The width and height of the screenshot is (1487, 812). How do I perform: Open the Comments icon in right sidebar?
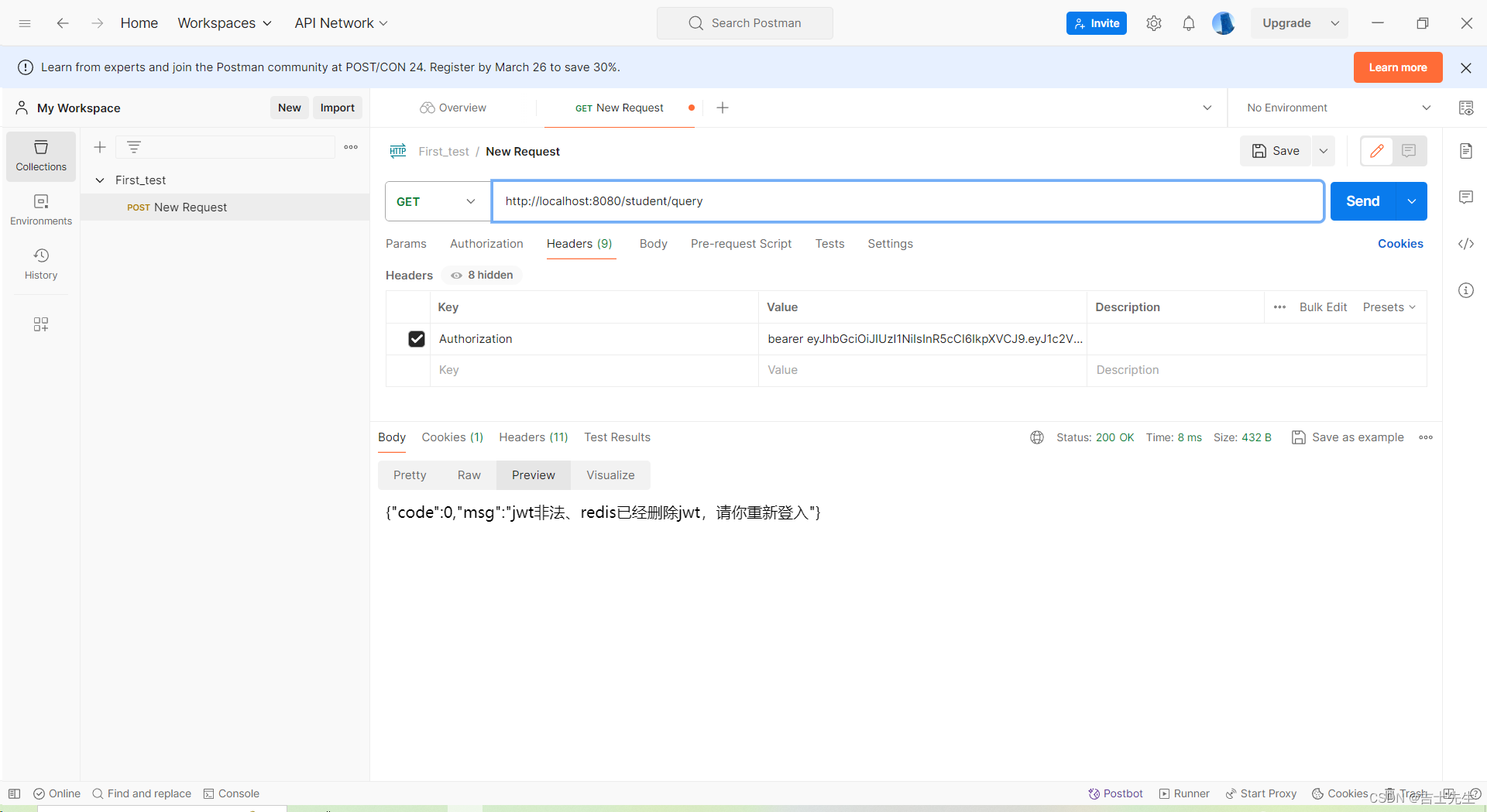1466,197
